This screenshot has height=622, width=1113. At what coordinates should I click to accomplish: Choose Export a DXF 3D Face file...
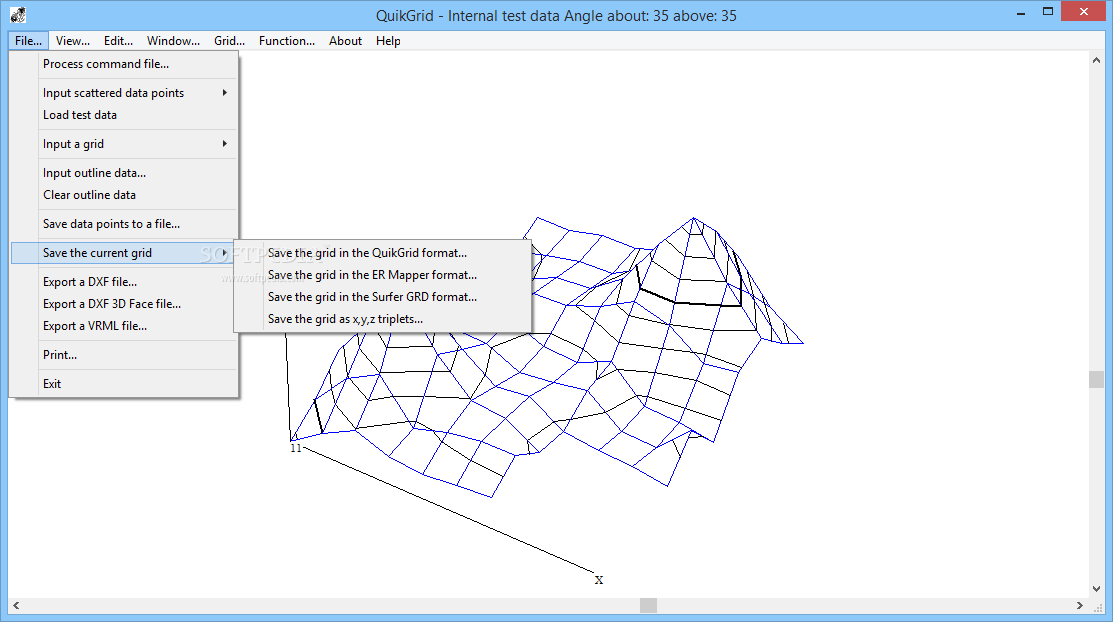124,304
